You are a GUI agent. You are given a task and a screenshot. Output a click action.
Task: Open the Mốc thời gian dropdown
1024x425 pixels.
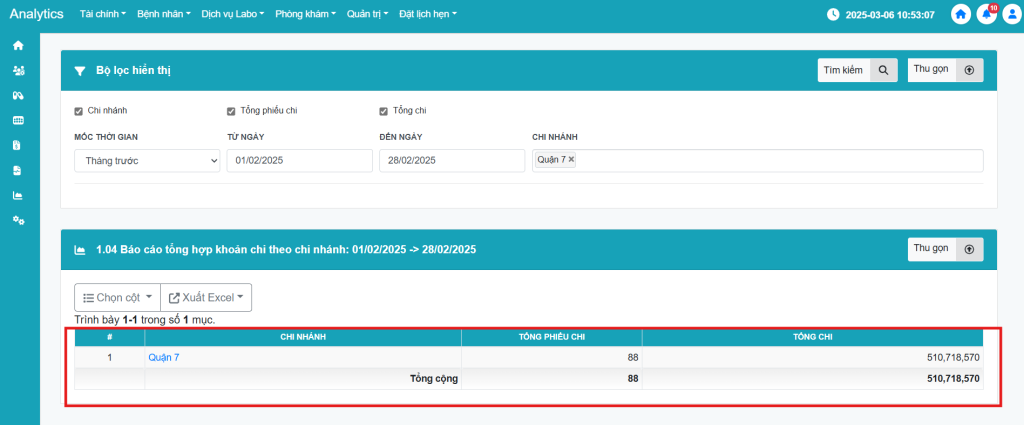click(x=147, y=161)
